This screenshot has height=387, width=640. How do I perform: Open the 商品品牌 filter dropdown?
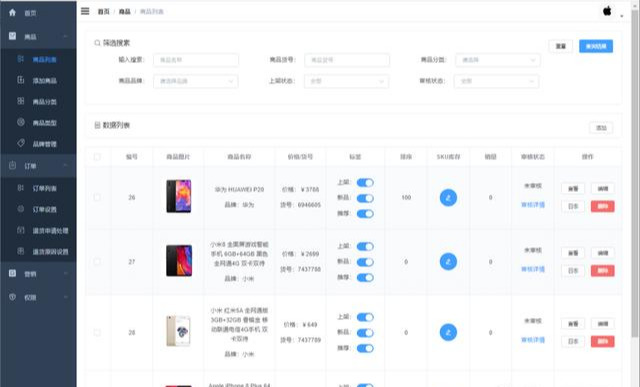pos(196,81)
